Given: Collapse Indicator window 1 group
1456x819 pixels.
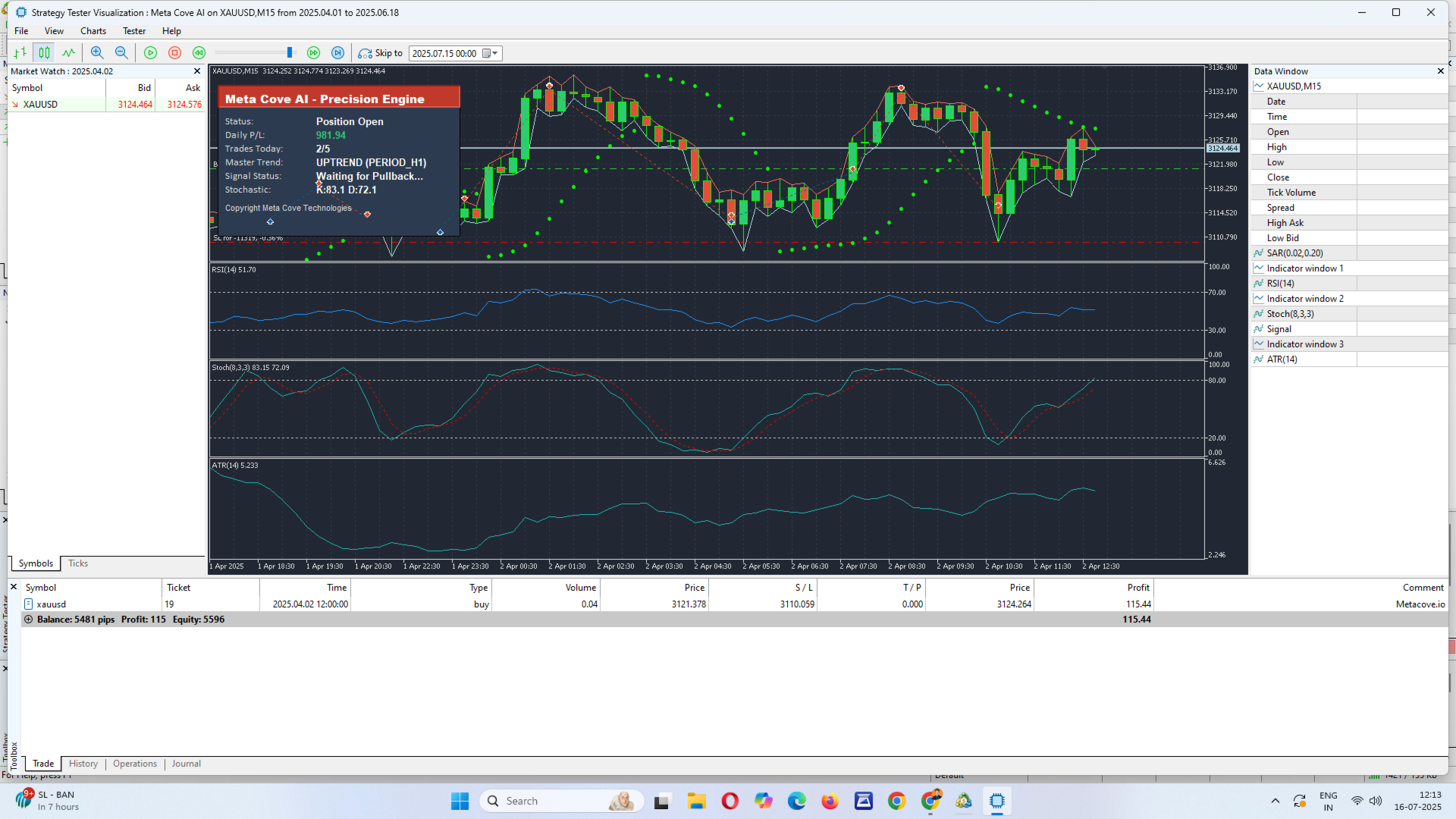Looking at the screenshot, I should 1259,268.
